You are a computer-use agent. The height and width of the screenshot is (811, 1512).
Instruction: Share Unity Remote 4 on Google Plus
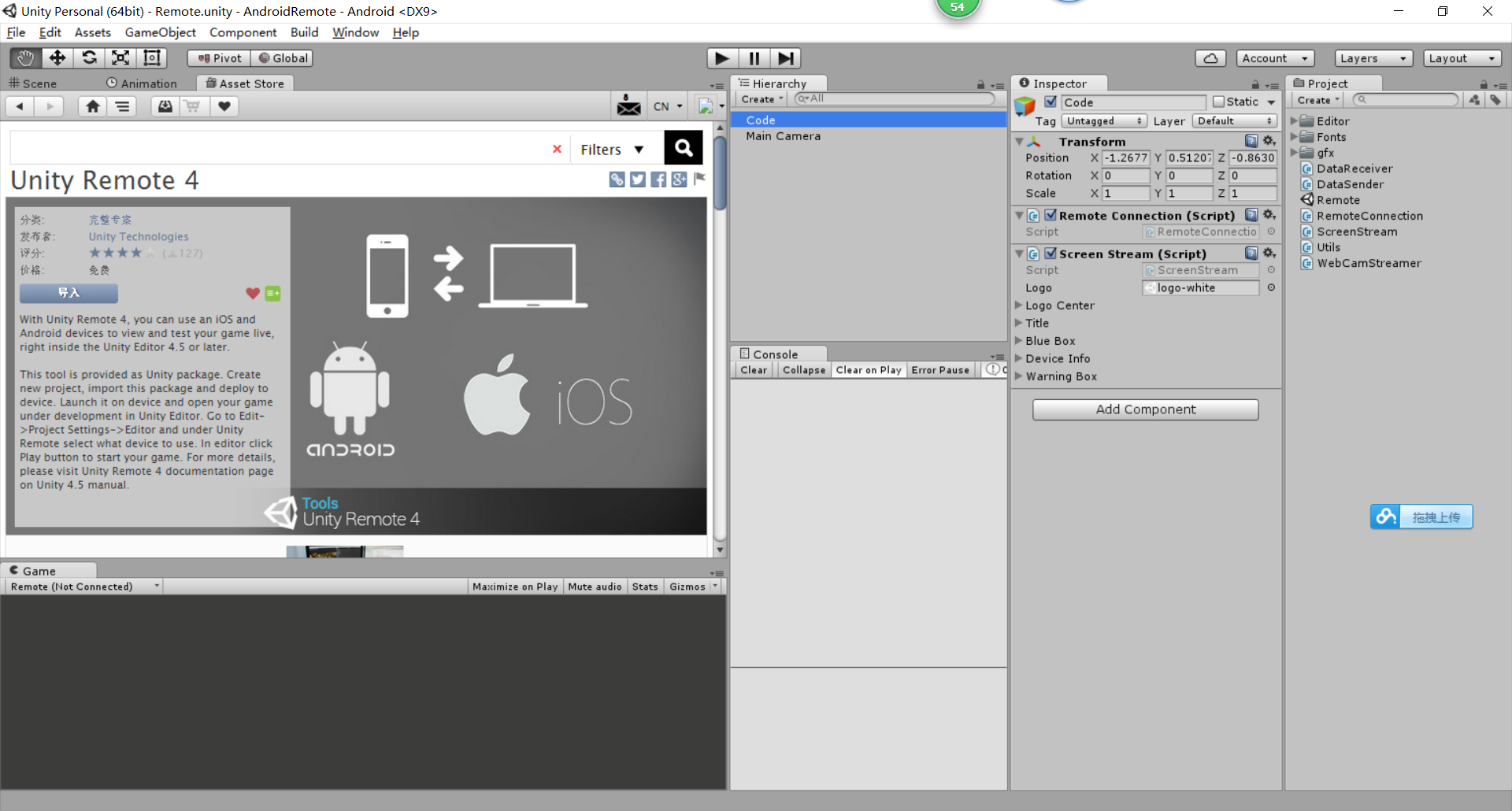tap(679, 180)
